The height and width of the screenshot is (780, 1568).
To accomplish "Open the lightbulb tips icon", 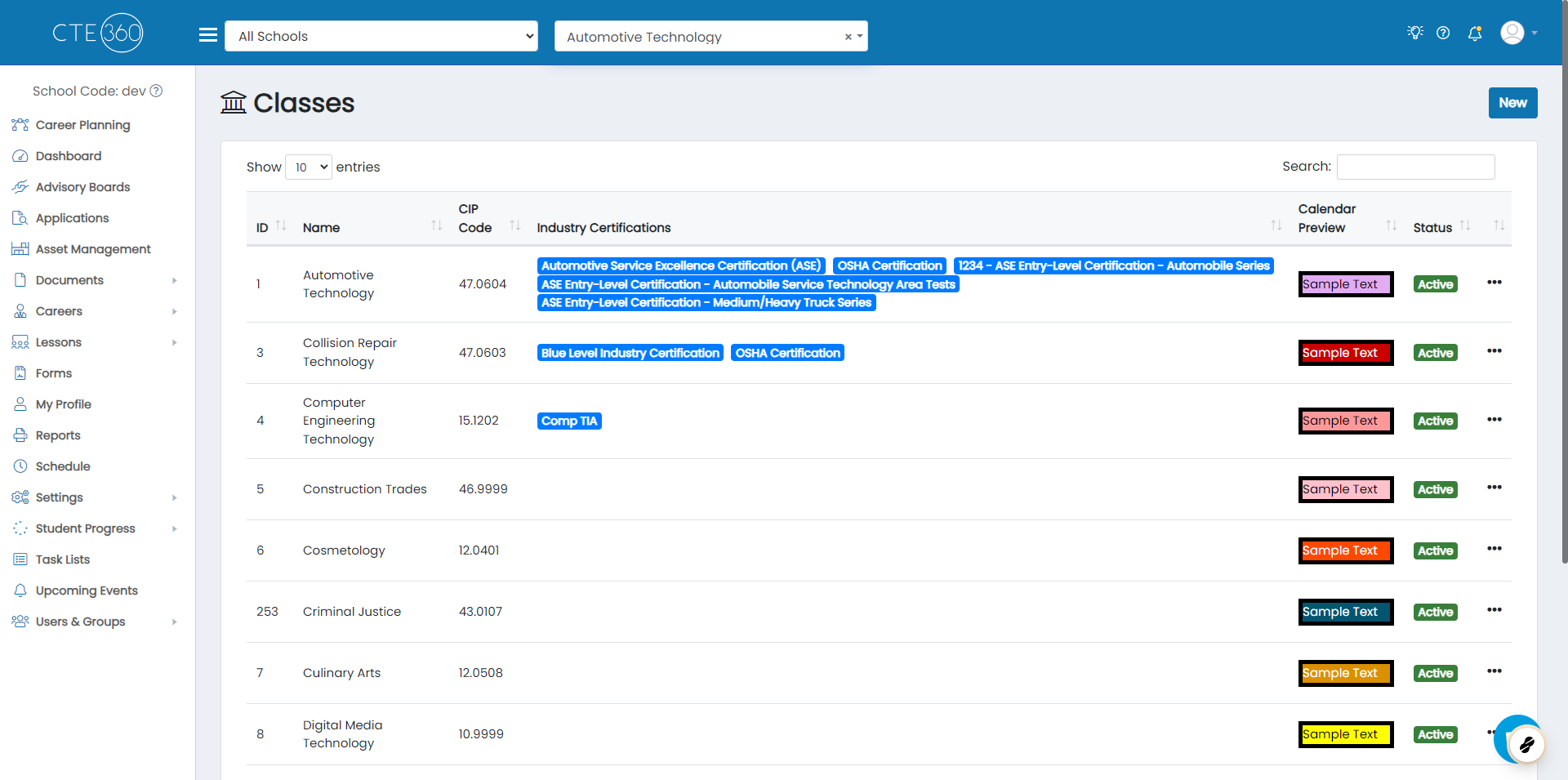I will (1414, 33).
